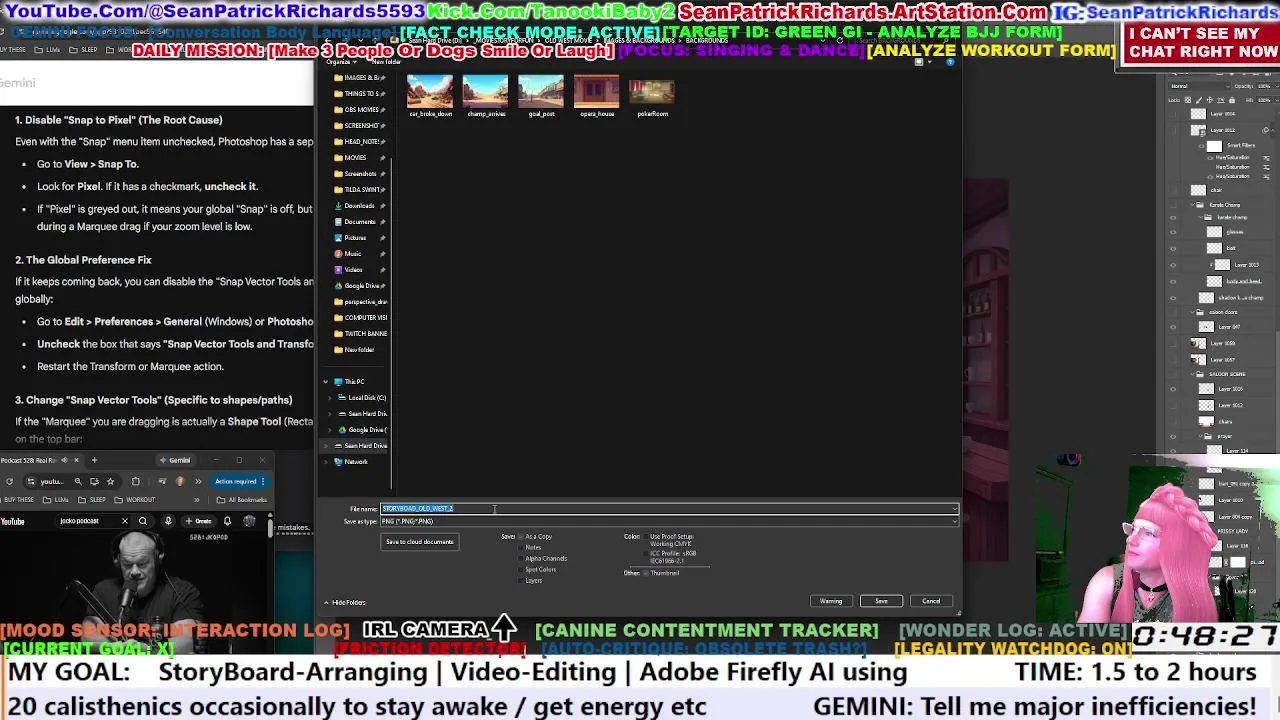The image size is (1280, 720).
Task: Toggle the Notes checkbox
Action: 521,548
